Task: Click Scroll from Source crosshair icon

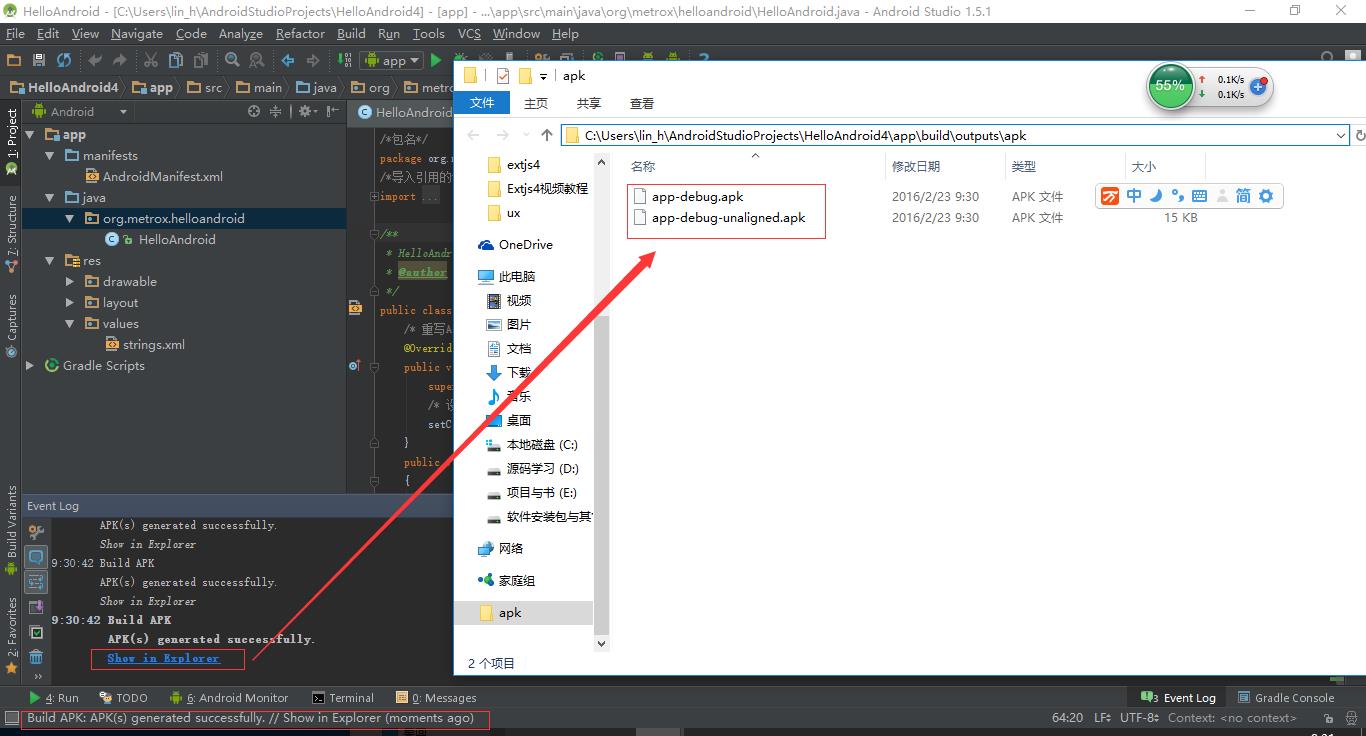Action: 255,112
